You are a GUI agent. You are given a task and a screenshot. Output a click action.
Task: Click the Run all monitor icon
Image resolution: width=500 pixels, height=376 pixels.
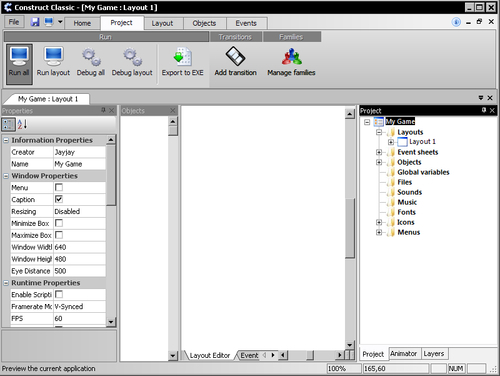tap(19, 56)
